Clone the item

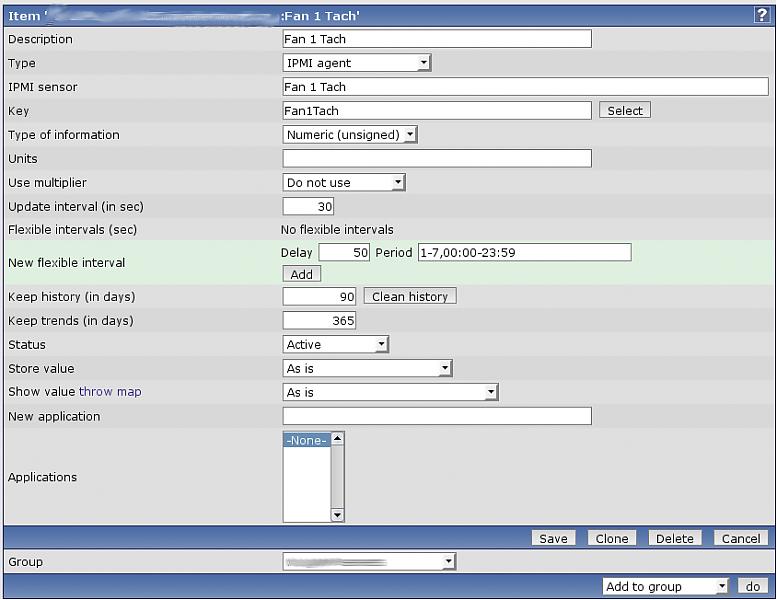point(612,539)
